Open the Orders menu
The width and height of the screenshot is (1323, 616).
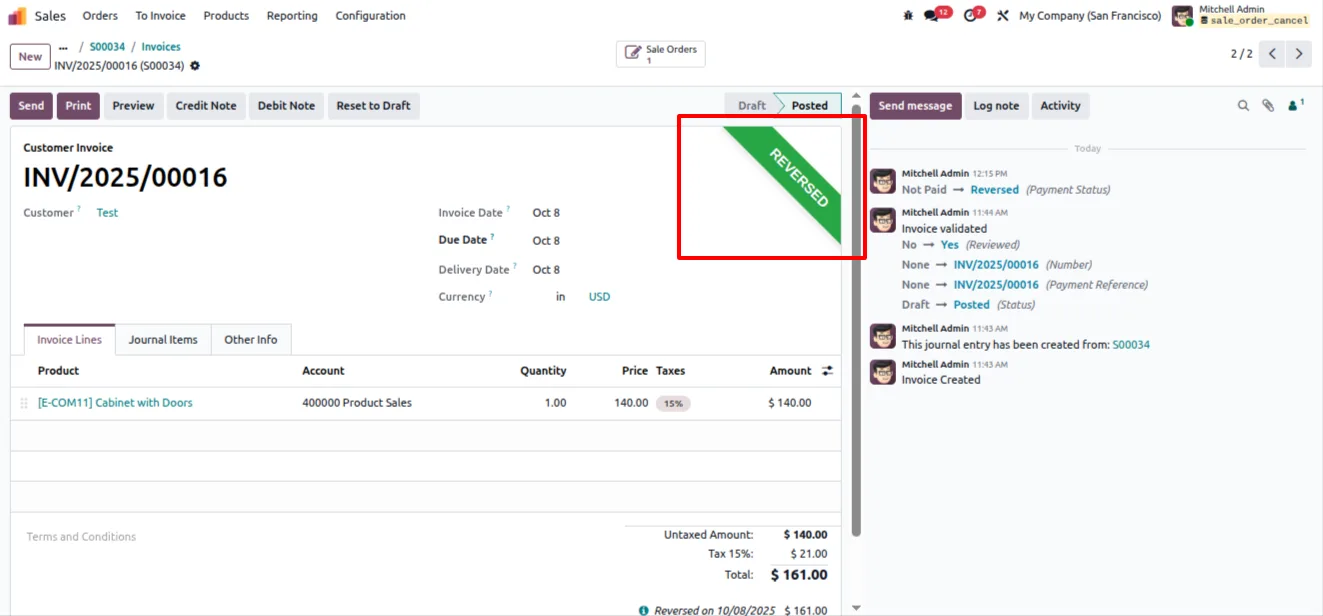[100, 16]
